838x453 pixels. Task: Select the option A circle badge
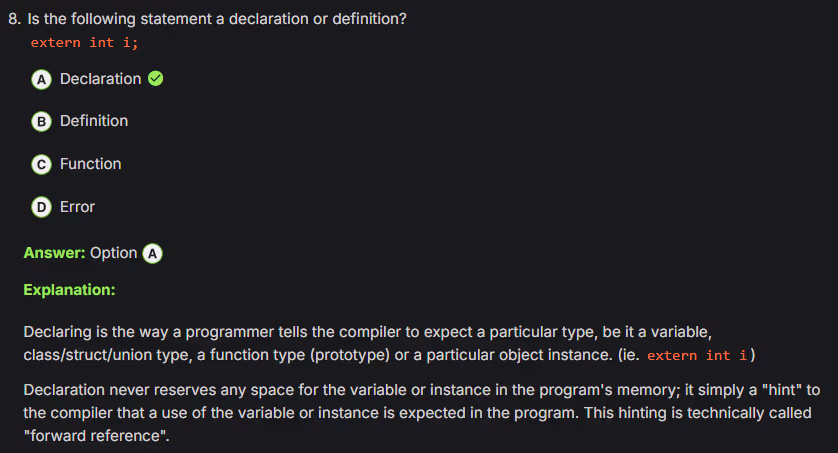(x=41, y=79)
